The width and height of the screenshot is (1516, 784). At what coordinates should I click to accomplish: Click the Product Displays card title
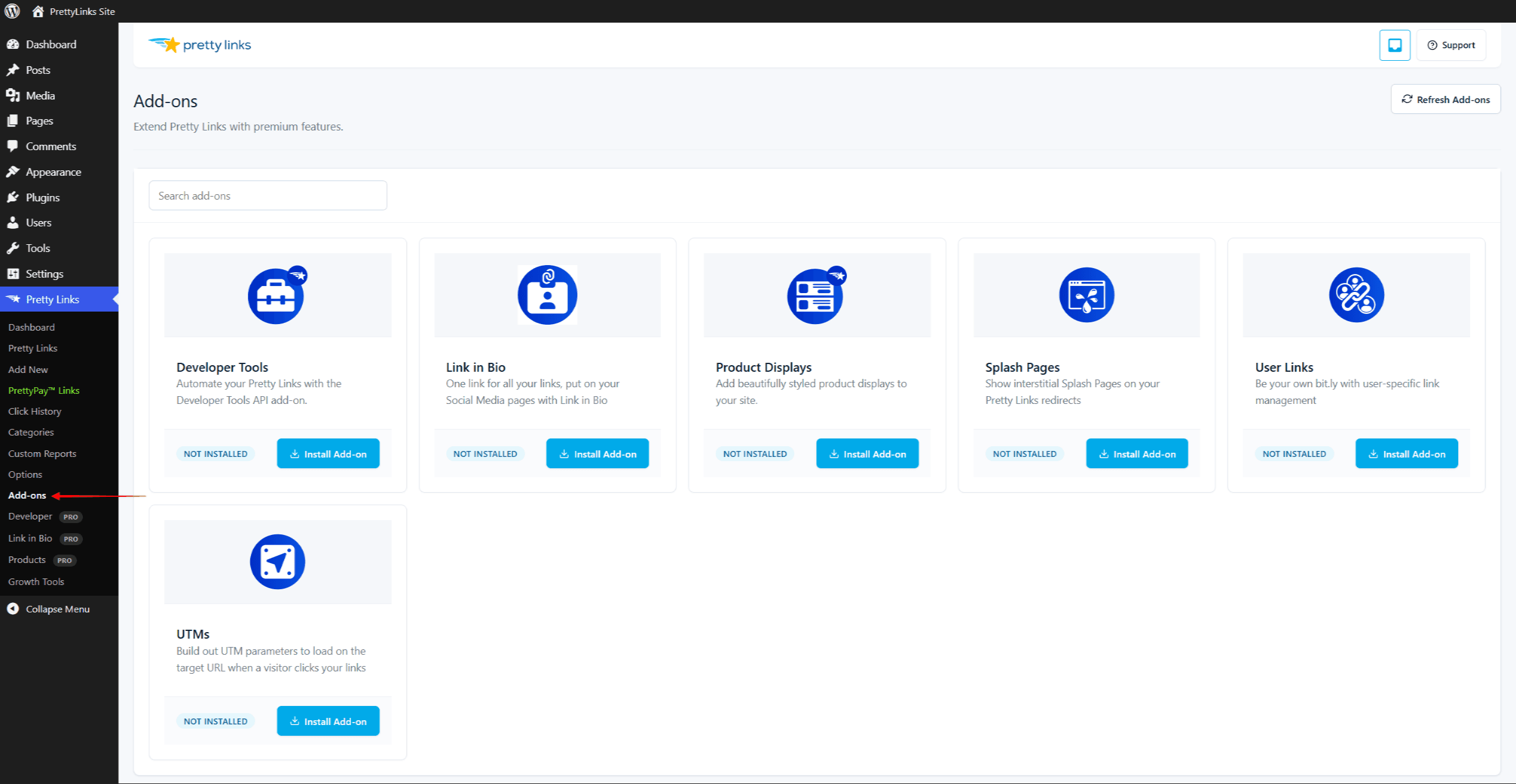coord(763,367)
